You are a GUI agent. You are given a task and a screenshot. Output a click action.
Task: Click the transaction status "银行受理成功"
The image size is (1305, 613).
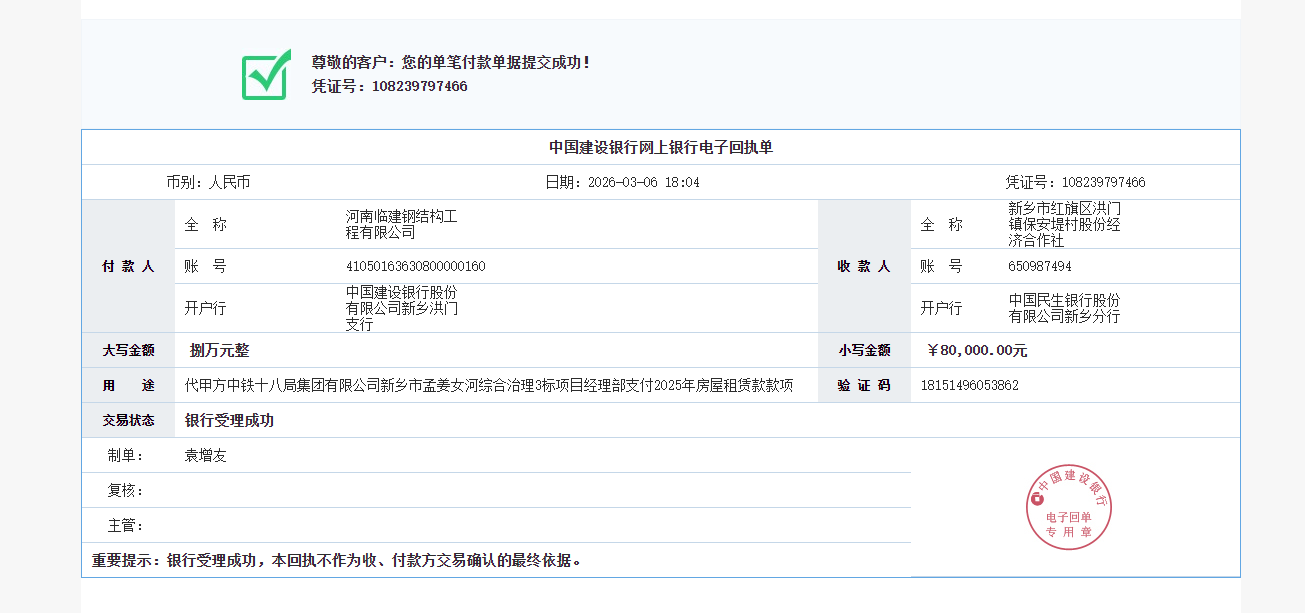[229, 421]
